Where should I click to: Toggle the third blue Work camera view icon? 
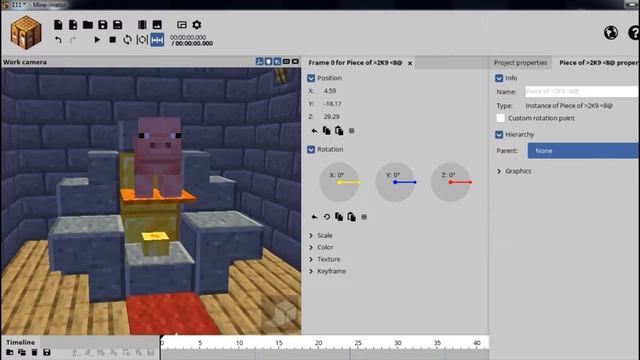click(277, 62)
